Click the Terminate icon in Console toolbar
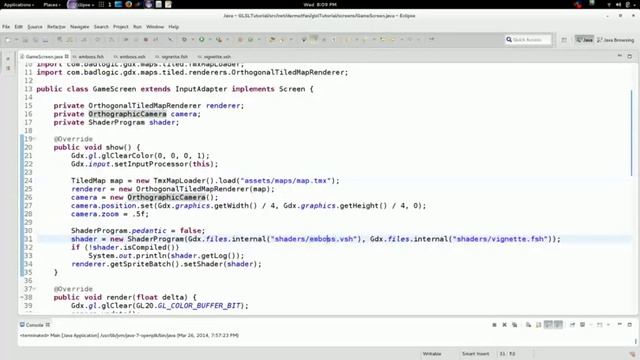This screenshot has width=640, height=360. pyautogui.click(x=494, y=325)
